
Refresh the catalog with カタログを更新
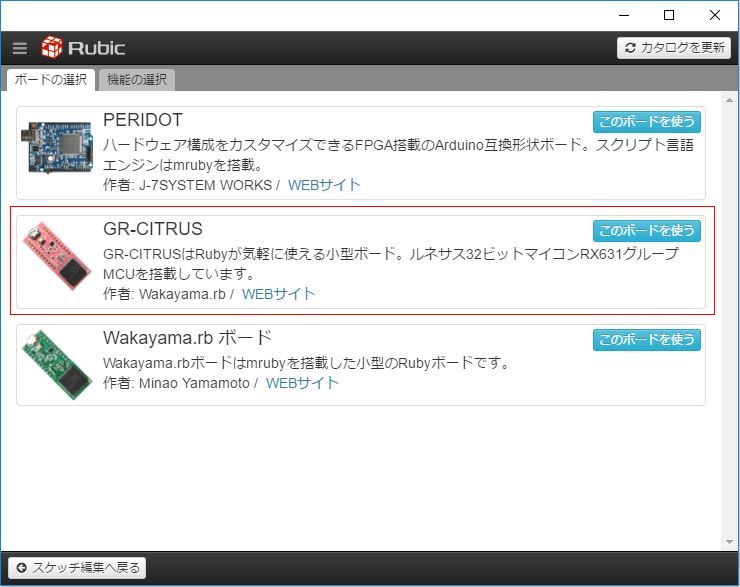(673, 48)
